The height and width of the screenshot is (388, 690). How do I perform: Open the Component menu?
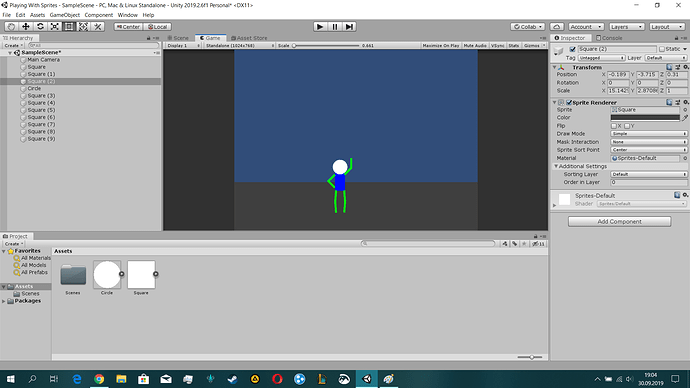click(99, 15)
